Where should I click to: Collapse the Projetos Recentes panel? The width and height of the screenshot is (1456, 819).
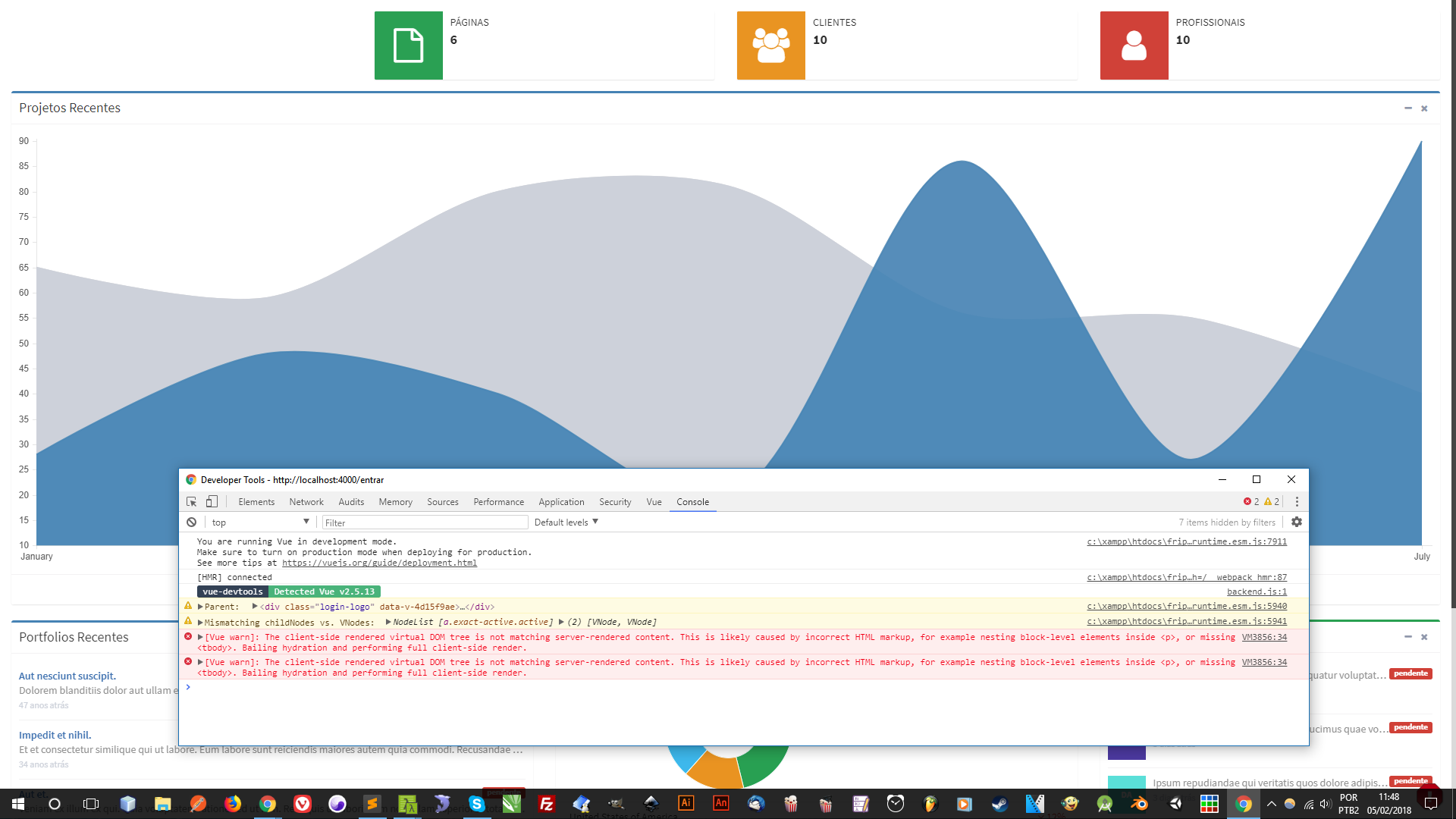click(1408, 108)
